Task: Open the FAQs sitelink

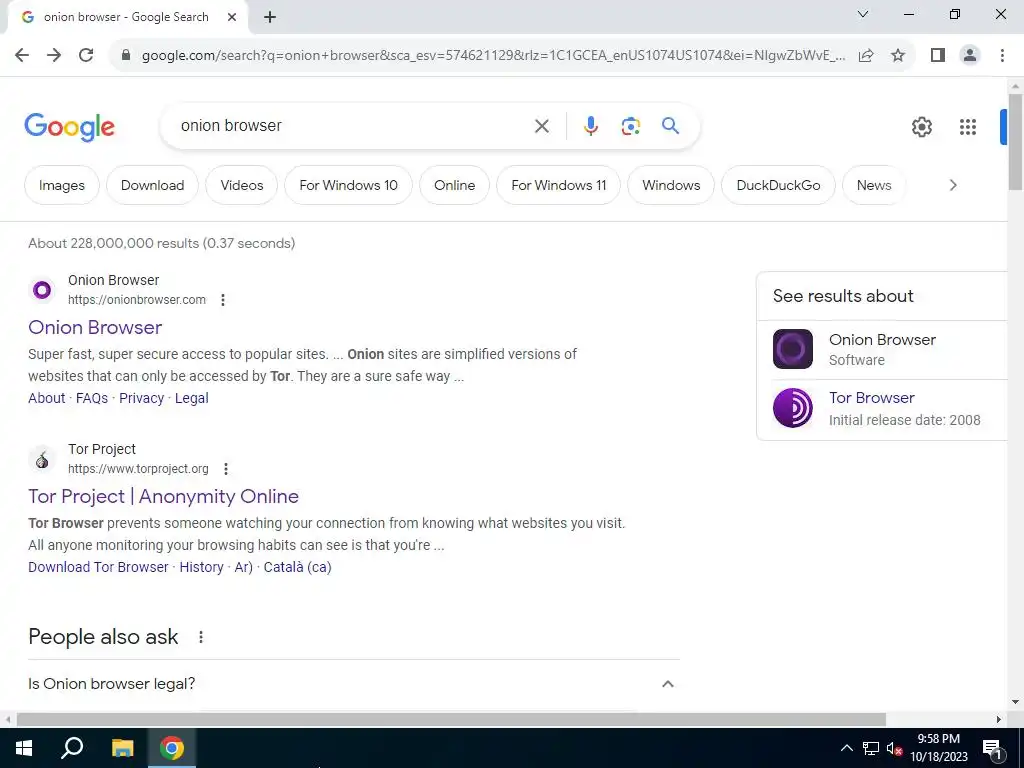Action: tap(92, 398)
